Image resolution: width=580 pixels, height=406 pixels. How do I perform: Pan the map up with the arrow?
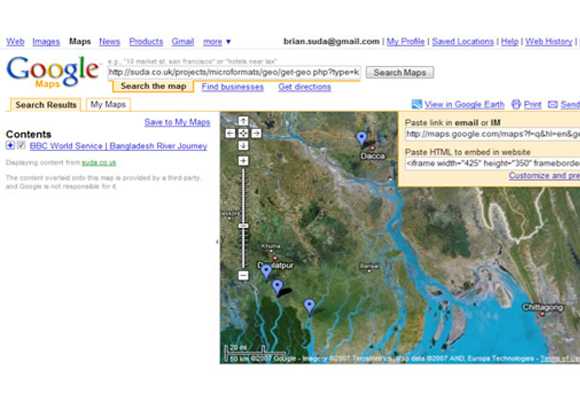pos(243,121)
